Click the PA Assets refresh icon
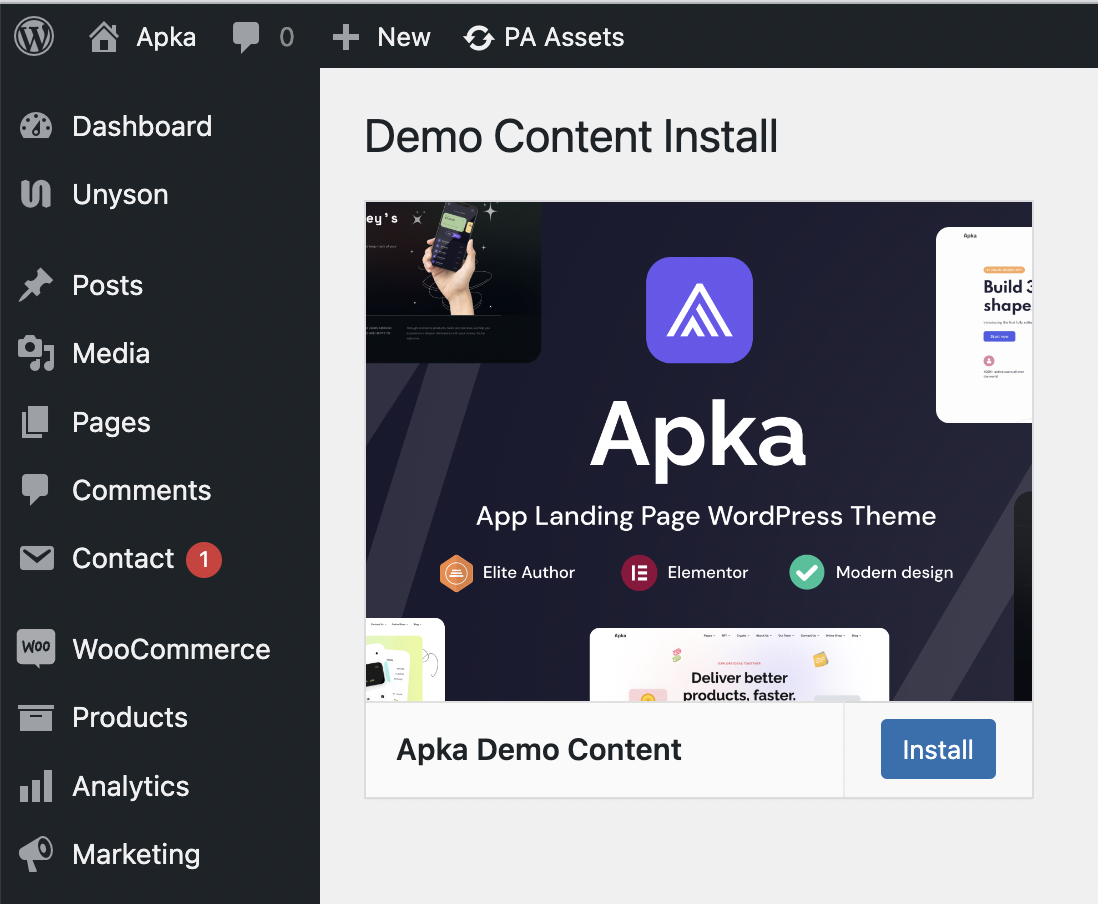 pos(479,38)
